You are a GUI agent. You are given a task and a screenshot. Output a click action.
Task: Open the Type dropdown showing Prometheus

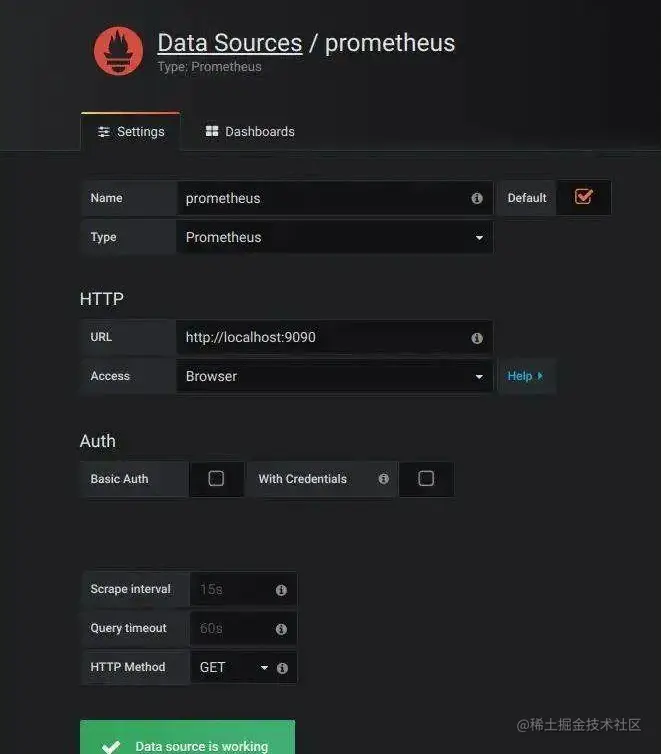[x=334, y=237]
